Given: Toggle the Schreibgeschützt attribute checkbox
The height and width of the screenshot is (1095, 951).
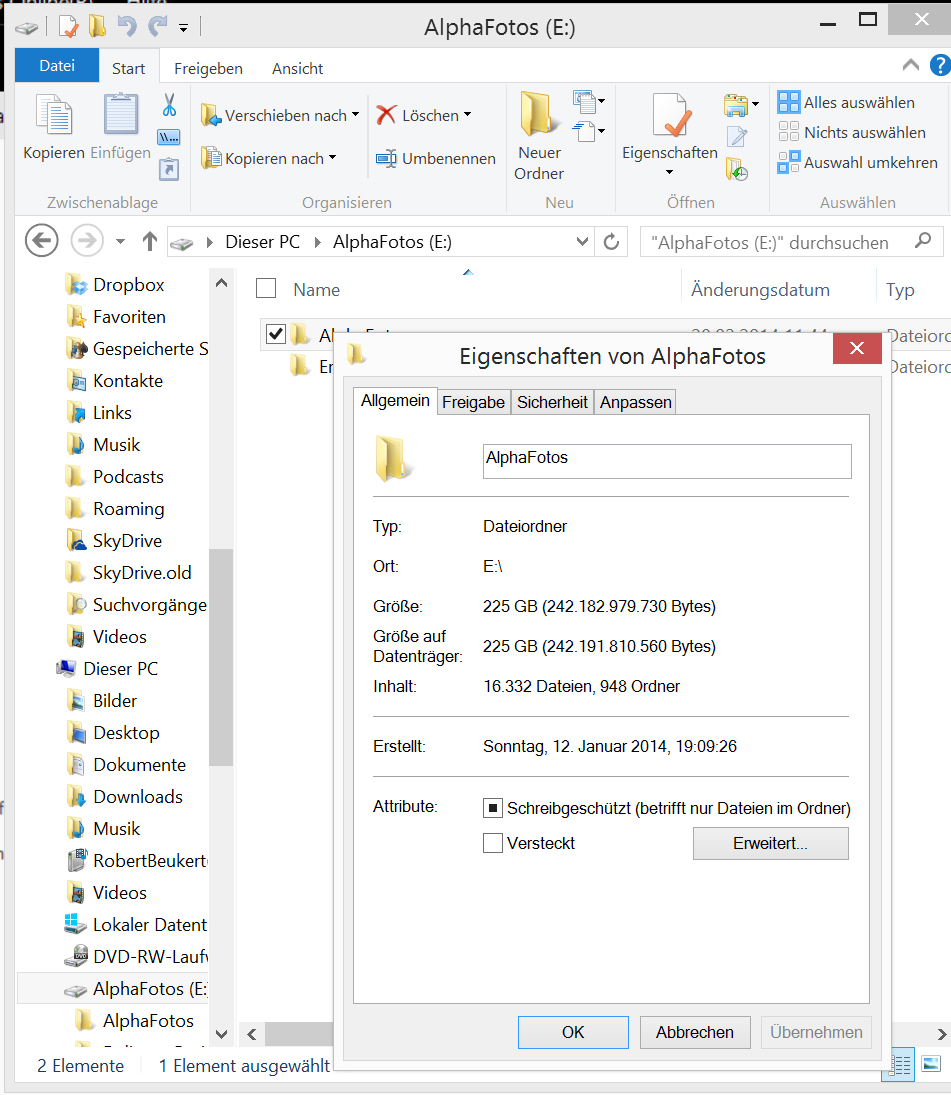Looking at the screenshot, I should tap(493, 806).
